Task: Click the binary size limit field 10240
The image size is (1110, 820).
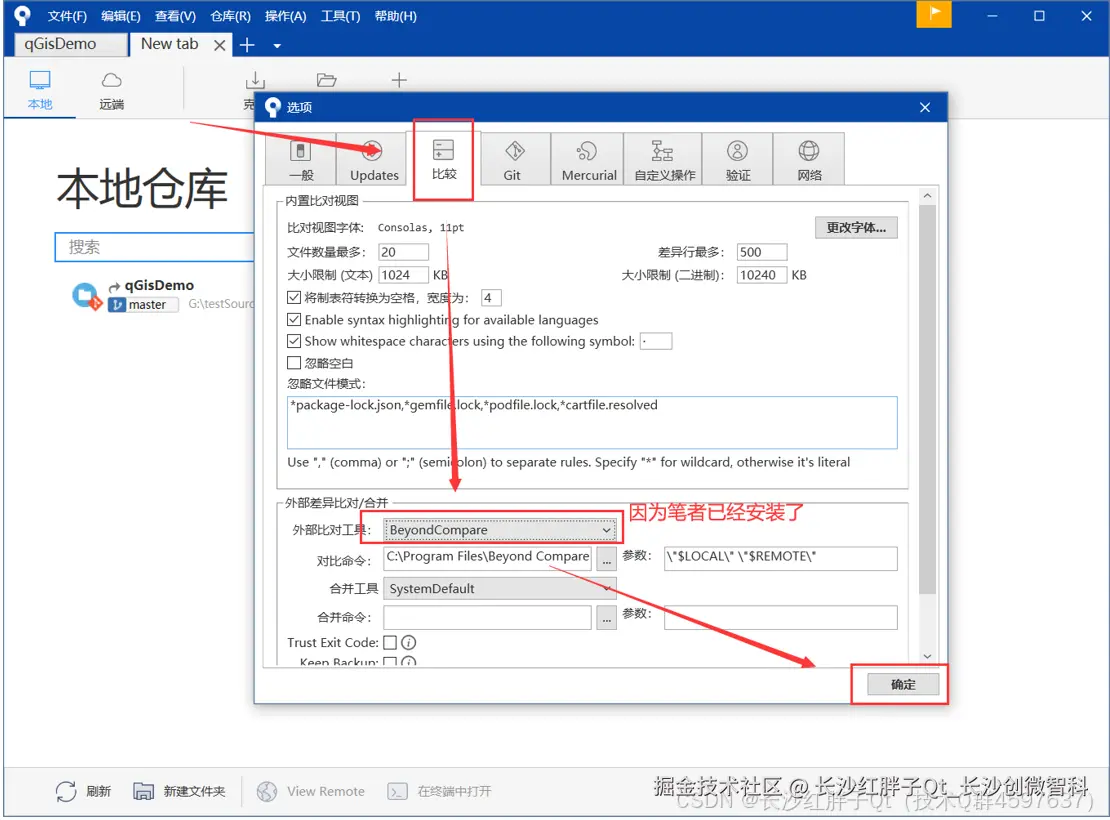Action: click(762, 275)
